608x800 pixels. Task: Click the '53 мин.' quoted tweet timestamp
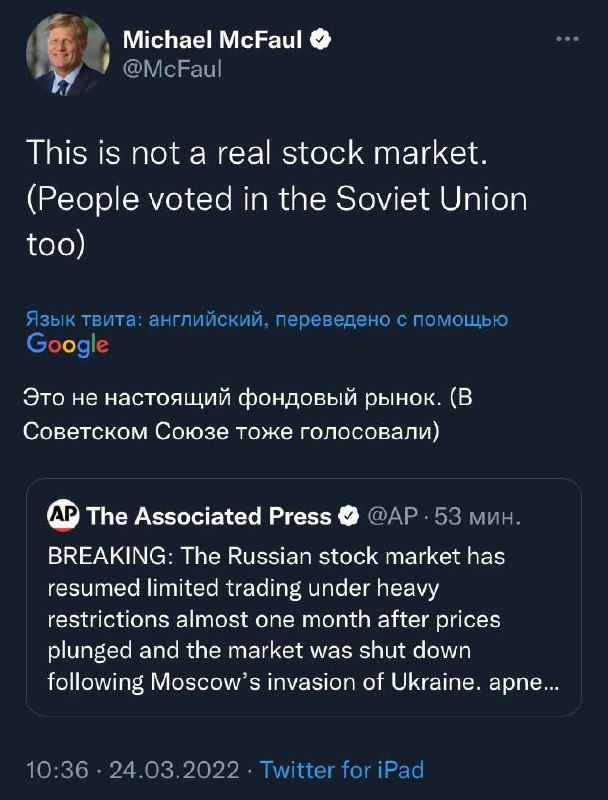tap(477, 517)
